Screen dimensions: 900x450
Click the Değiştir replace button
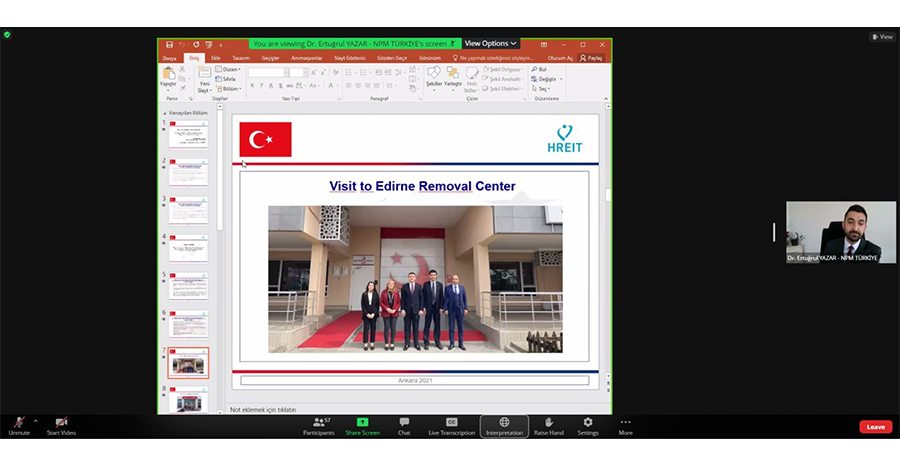coord(547,79)
